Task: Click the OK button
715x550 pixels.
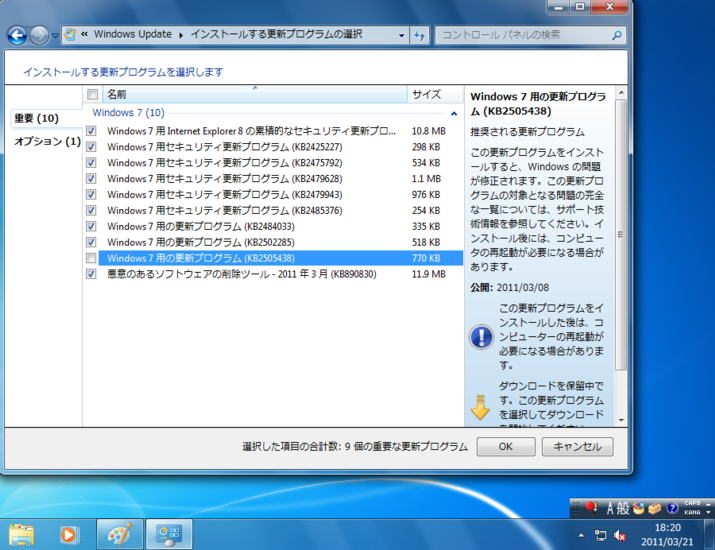Action: pos(506,446)
